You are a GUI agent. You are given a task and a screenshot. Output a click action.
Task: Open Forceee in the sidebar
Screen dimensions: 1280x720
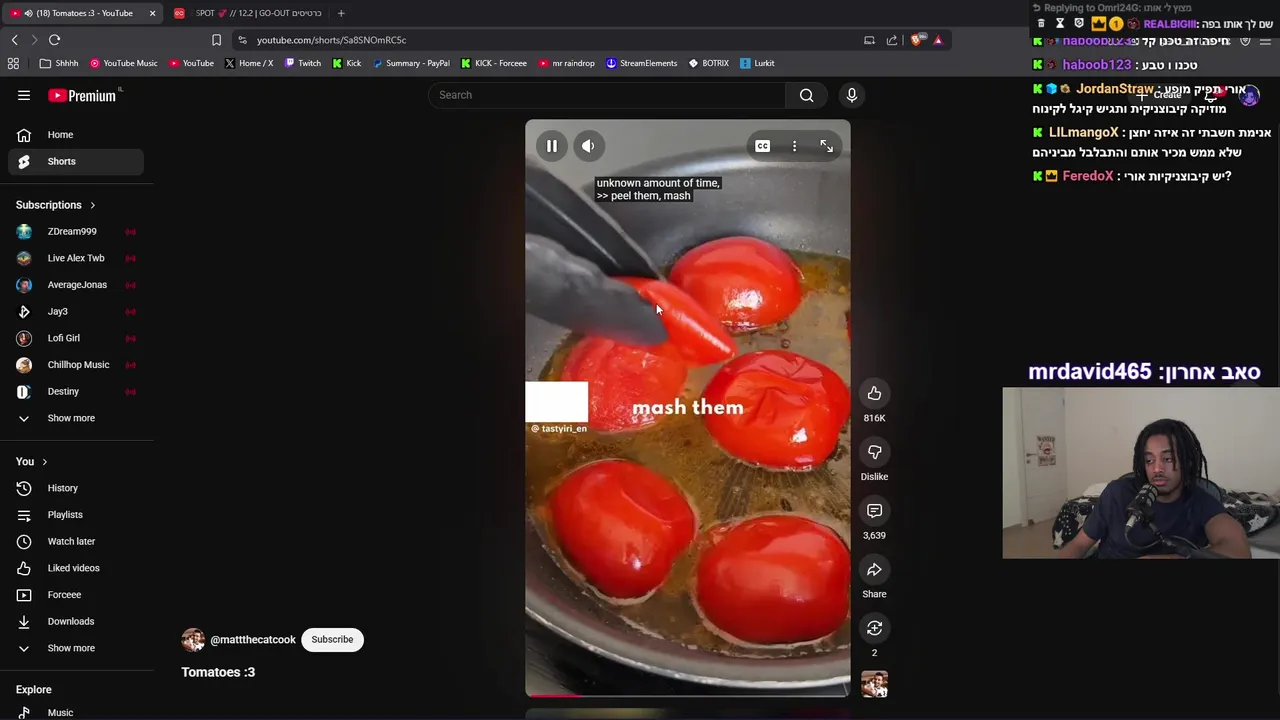[x=76, y=595]
